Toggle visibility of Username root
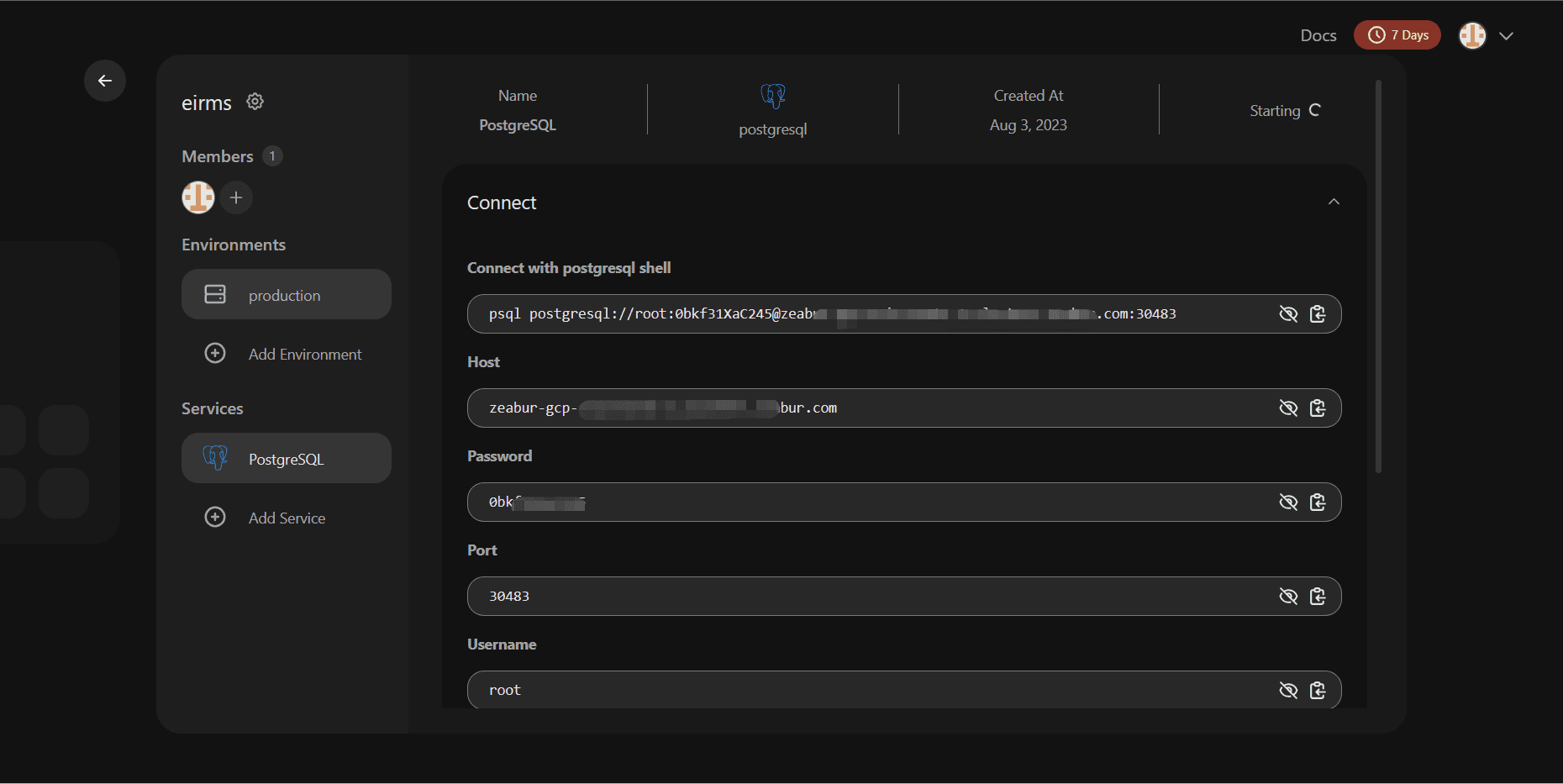The width and height of the screenshot is (1563, 784). 1288,691
